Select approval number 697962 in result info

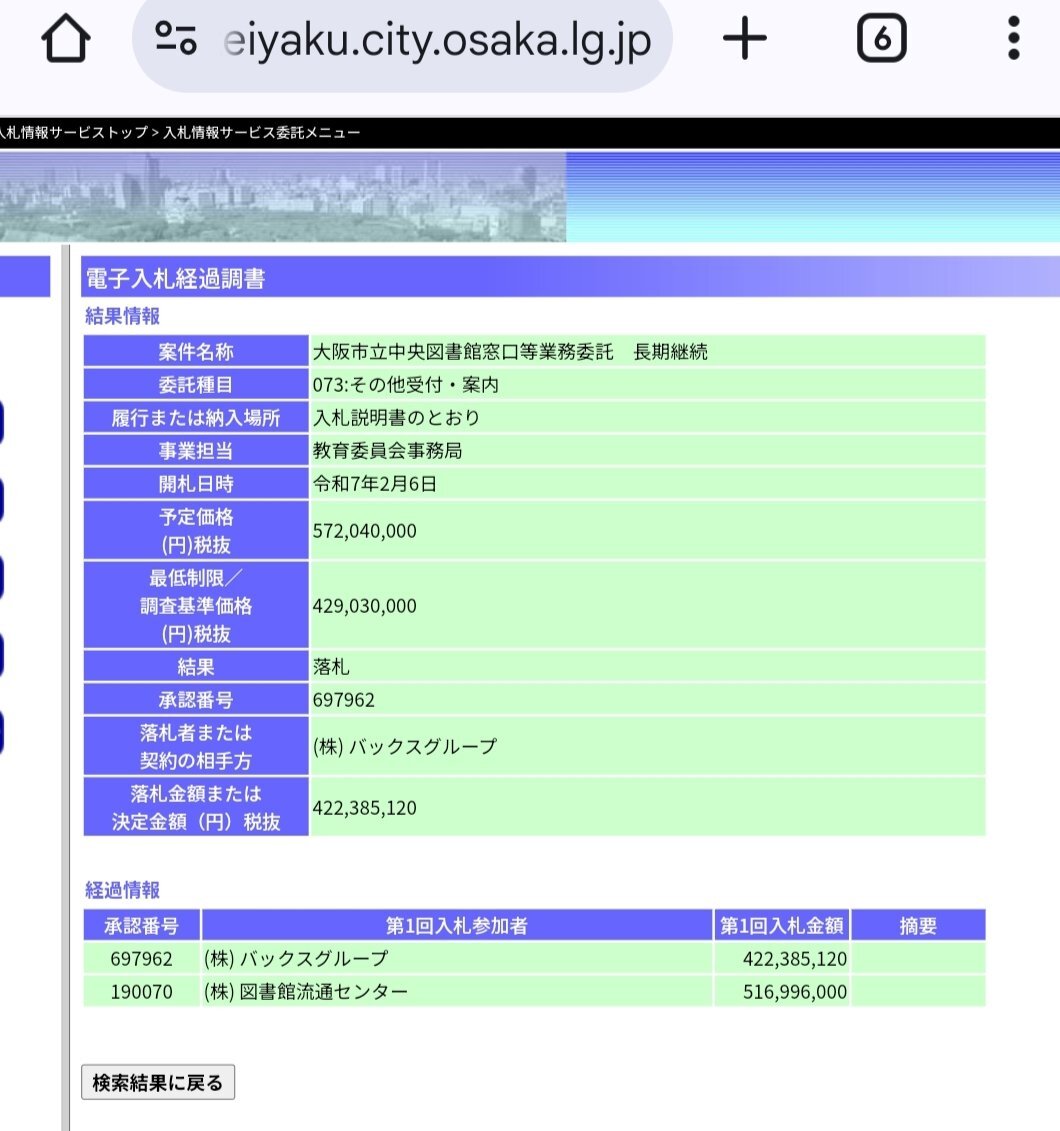click(344, 700)
